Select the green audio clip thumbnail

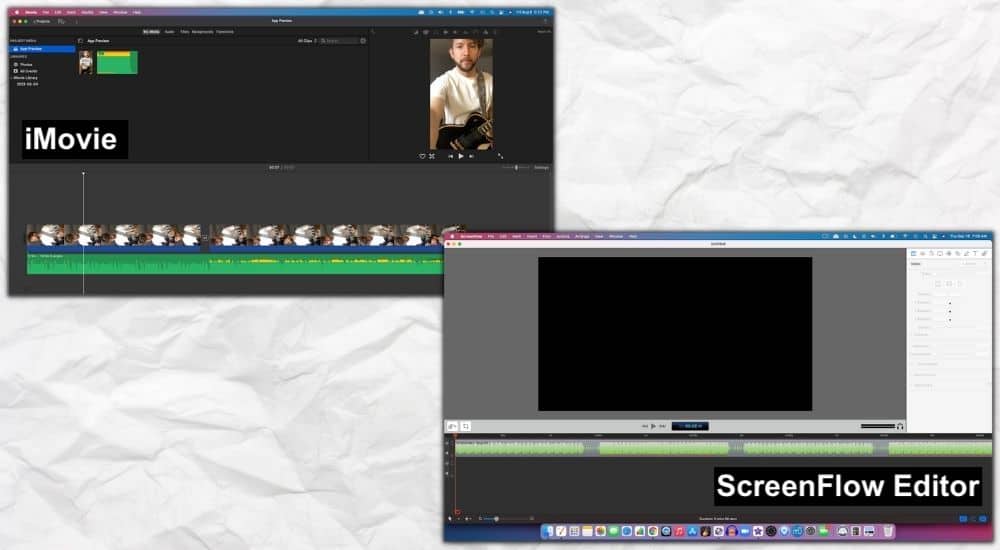[x=117, y=63]
